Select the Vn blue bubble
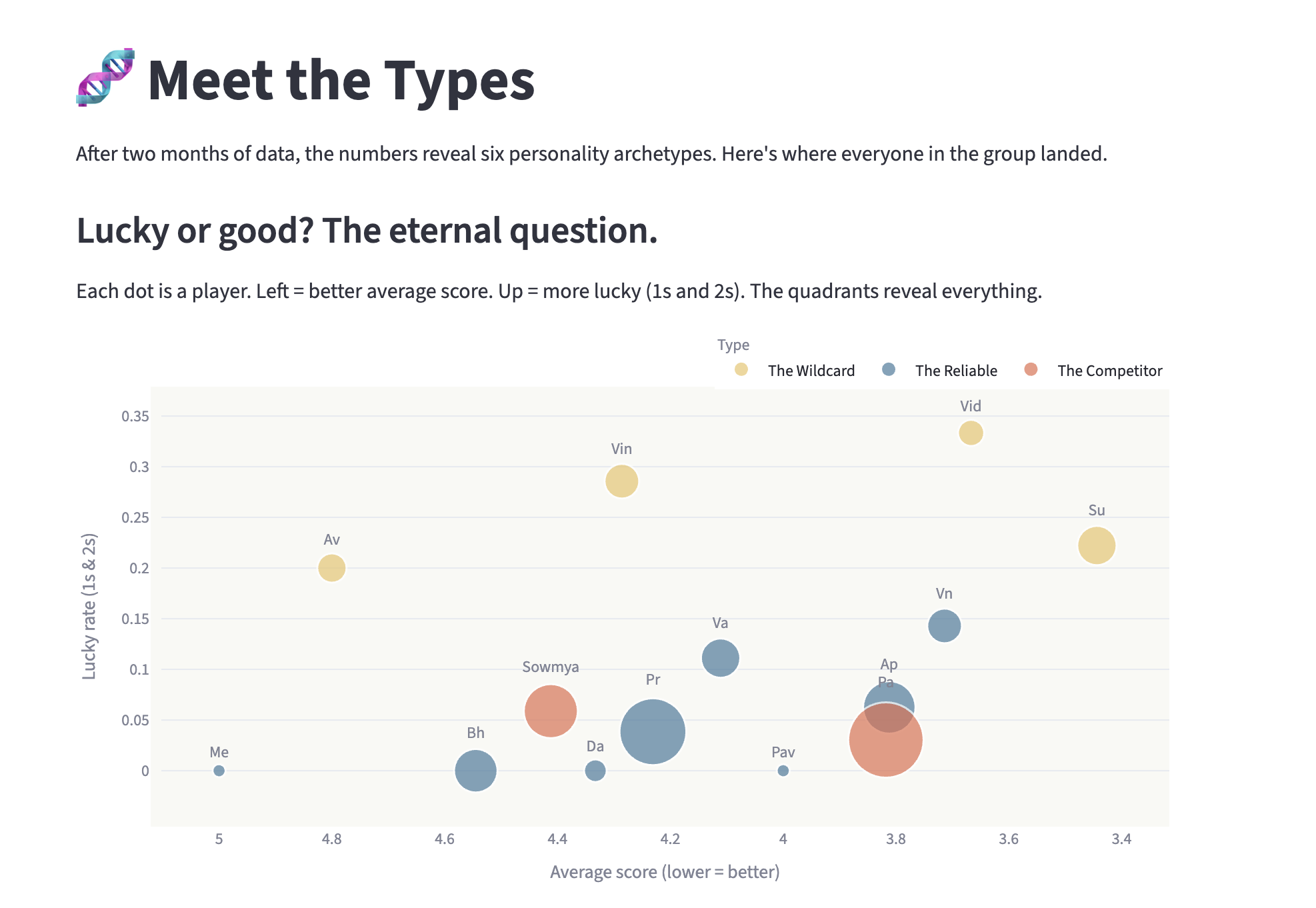This screenshot has height=908, width=1316. [944, 625]
